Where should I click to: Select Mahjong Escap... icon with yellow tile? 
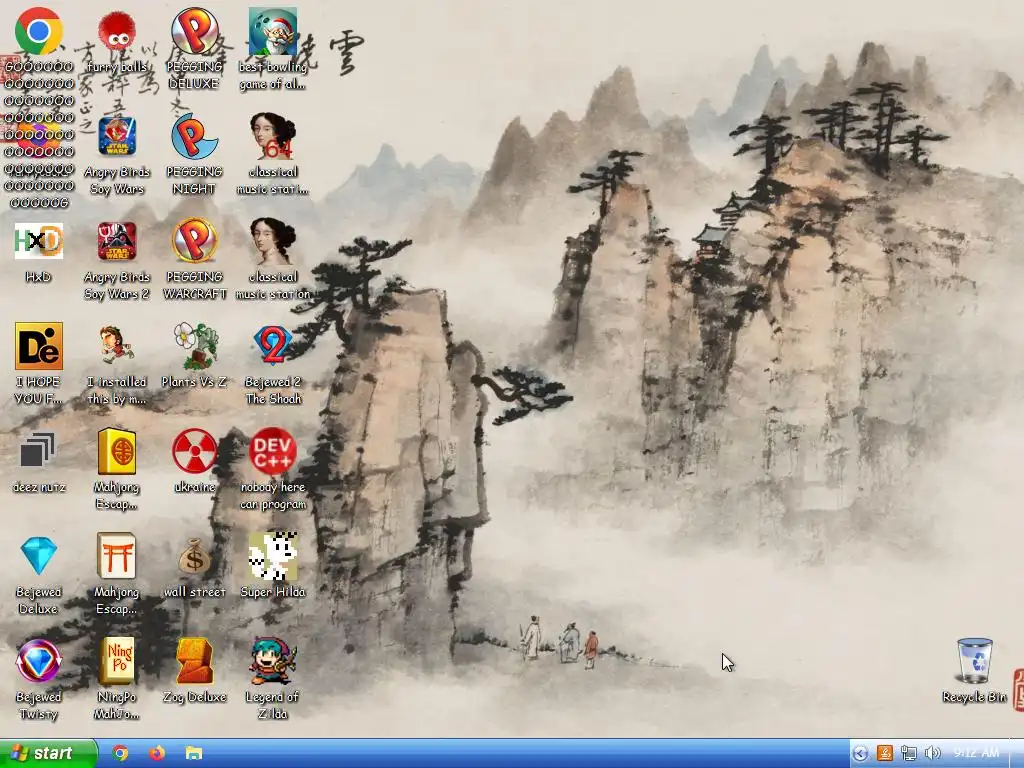pos(117,451)
